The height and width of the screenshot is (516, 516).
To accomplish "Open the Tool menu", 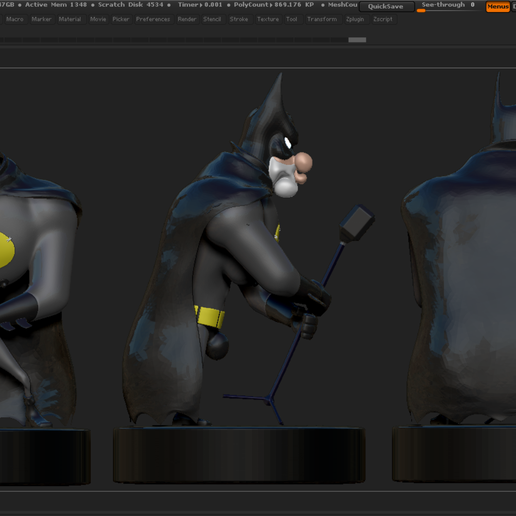I will click(x=292, y=19).
